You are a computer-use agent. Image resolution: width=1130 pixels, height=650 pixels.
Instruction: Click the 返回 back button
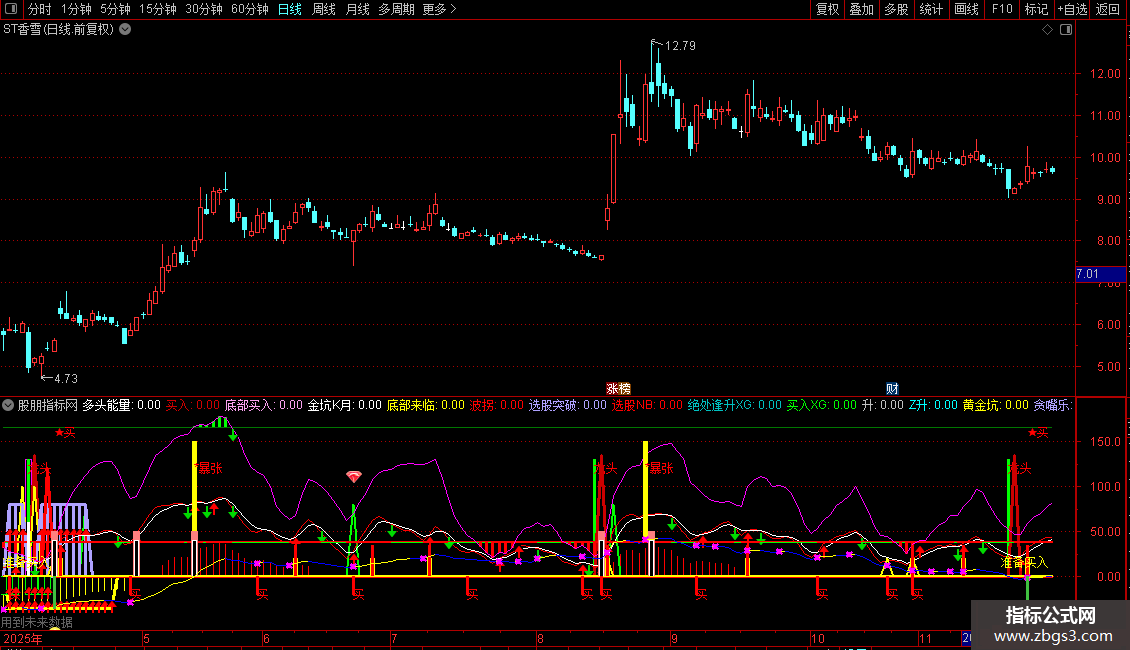click(x=1108, y=10)
